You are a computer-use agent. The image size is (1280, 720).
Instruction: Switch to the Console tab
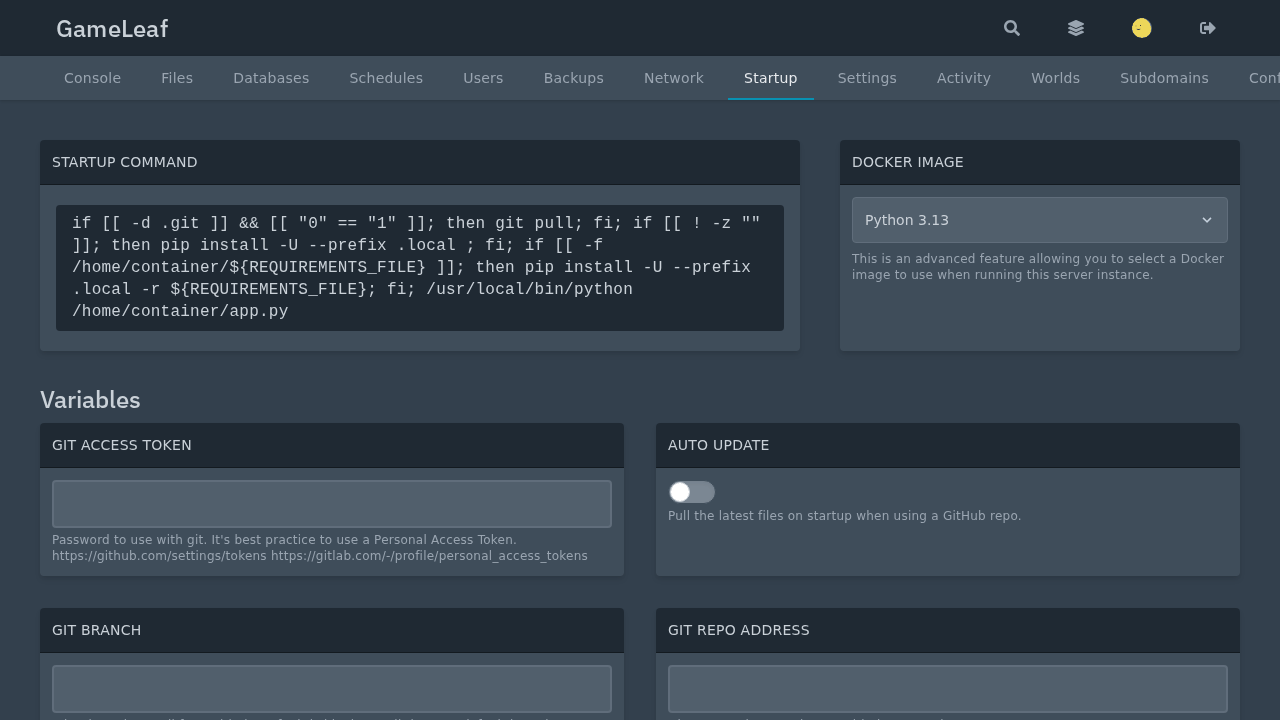point(92,78)
